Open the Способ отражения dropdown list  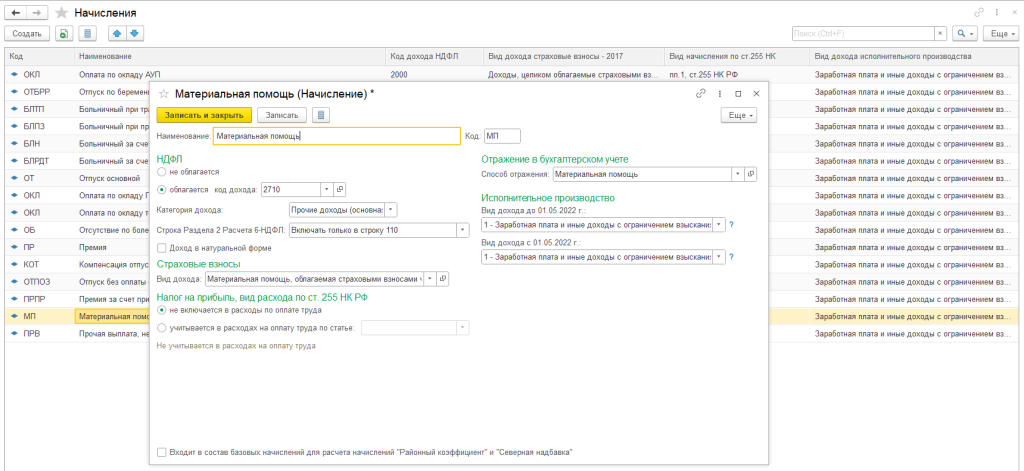click(x=737, y=174)
